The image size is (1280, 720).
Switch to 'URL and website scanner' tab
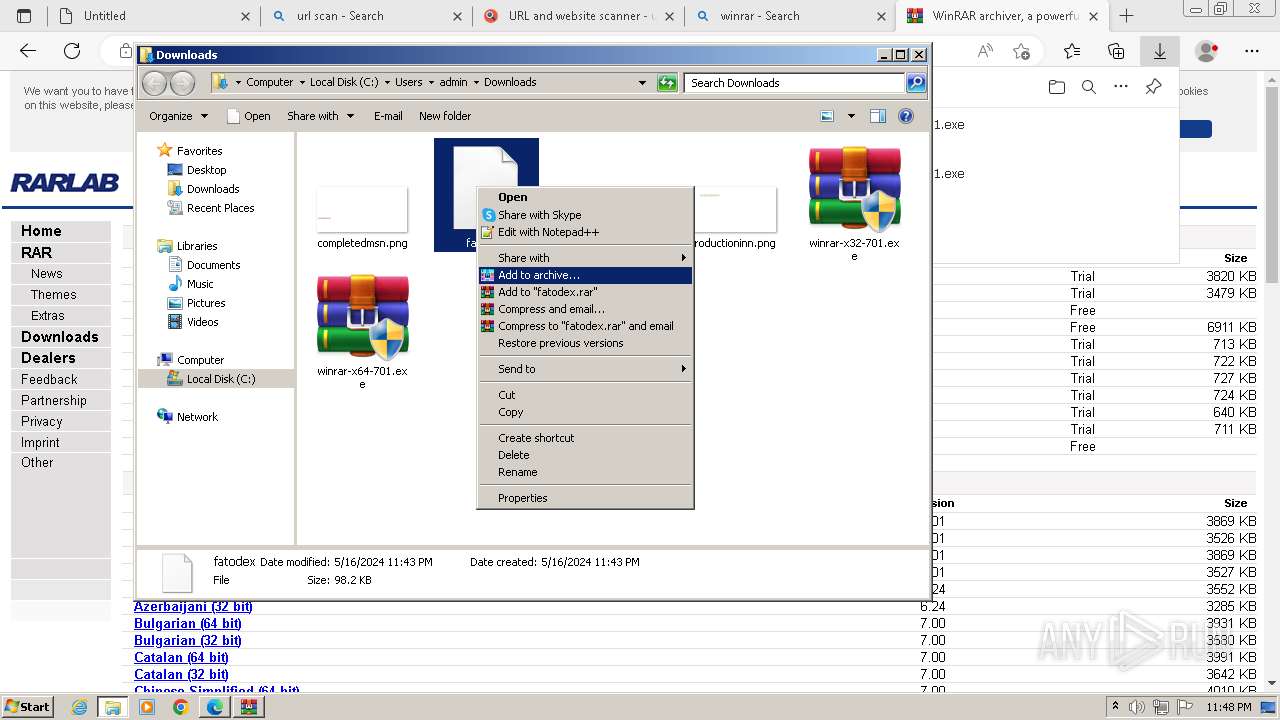pos(579,16)
